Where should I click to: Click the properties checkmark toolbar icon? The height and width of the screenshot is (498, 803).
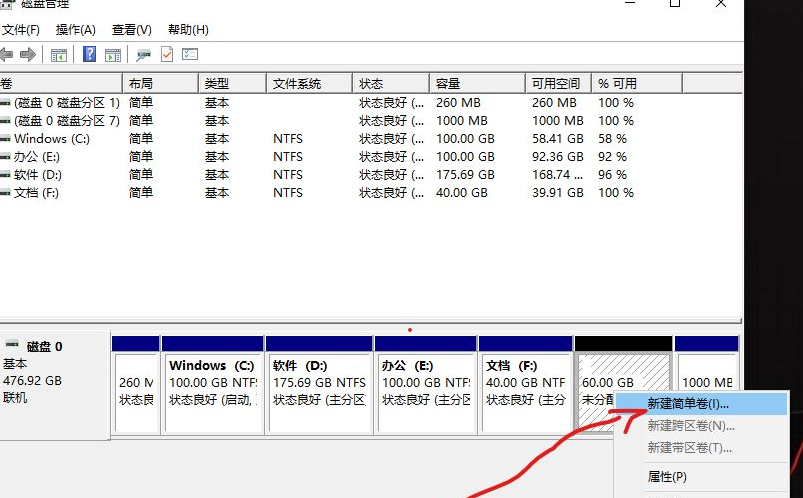167,54
